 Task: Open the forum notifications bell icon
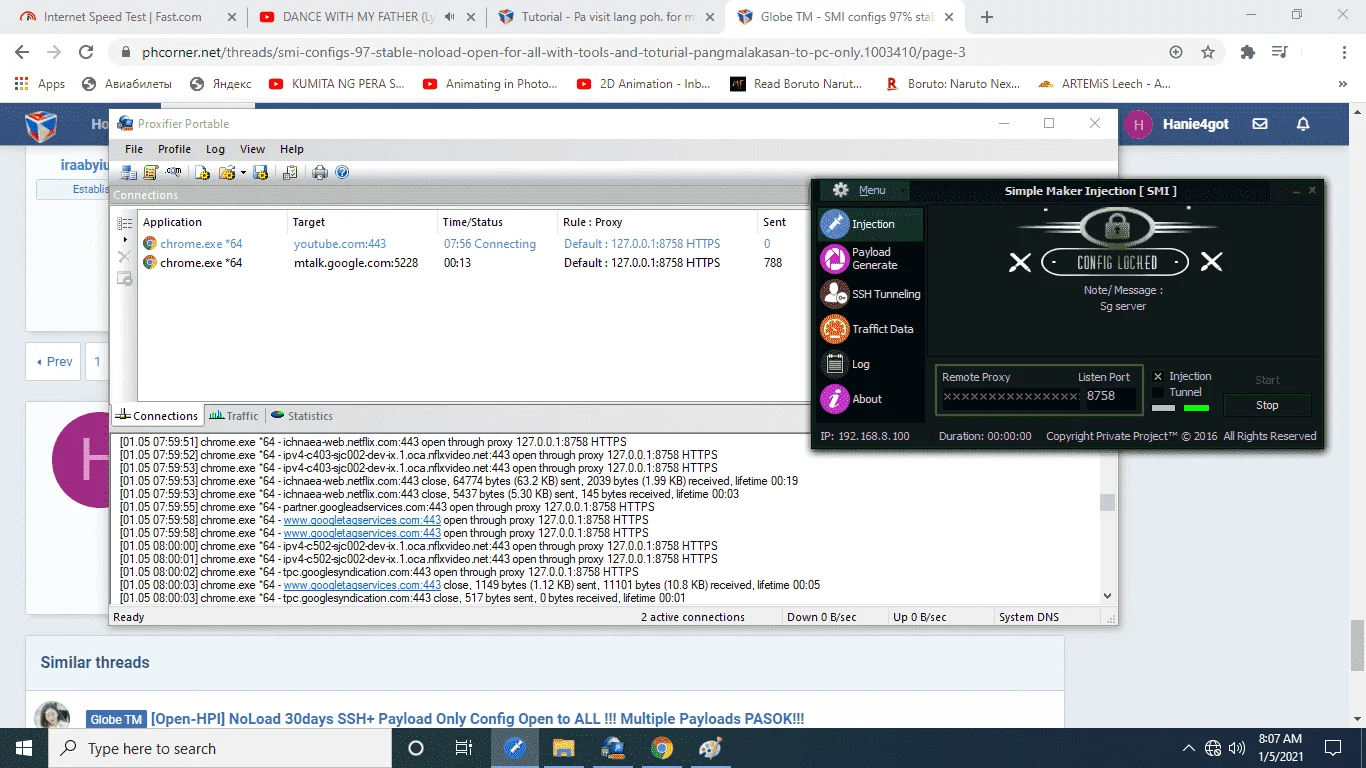click(x=1303, y=125)
